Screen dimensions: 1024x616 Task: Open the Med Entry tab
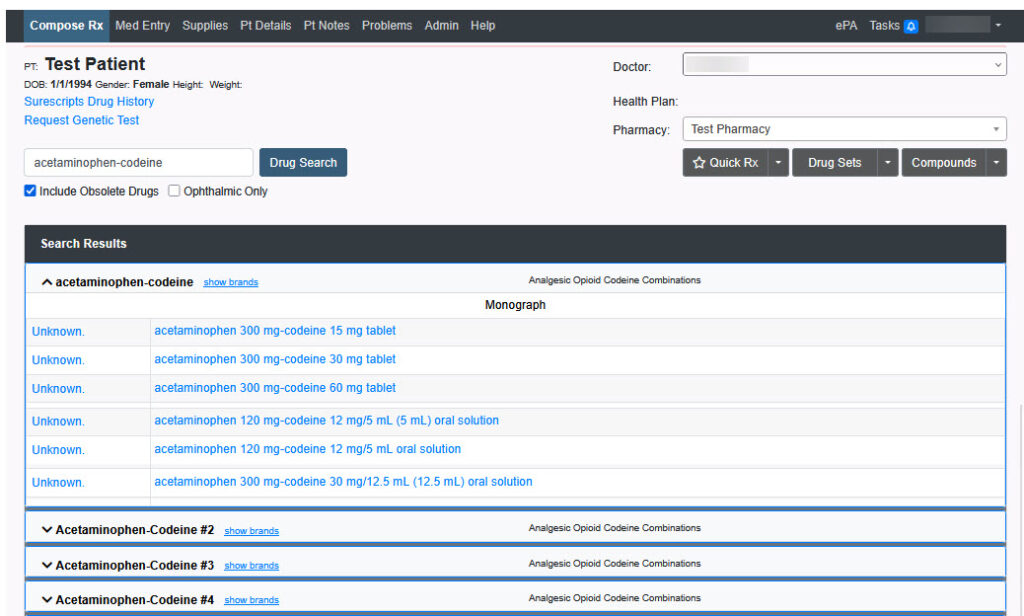coord(142,26)
